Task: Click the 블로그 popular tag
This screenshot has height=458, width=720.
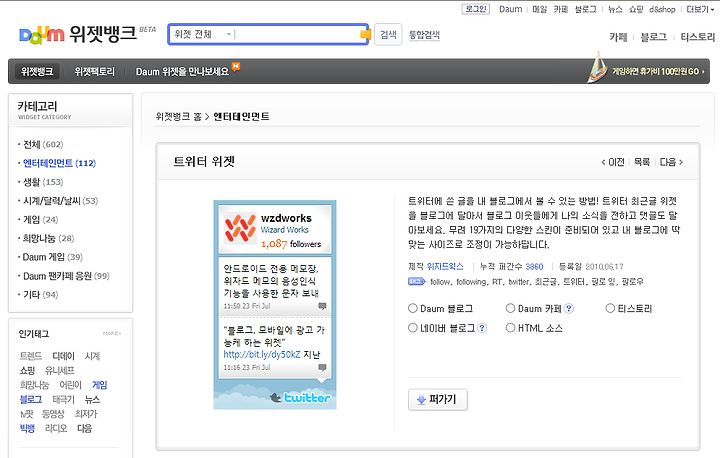Action: pos(31,400)
